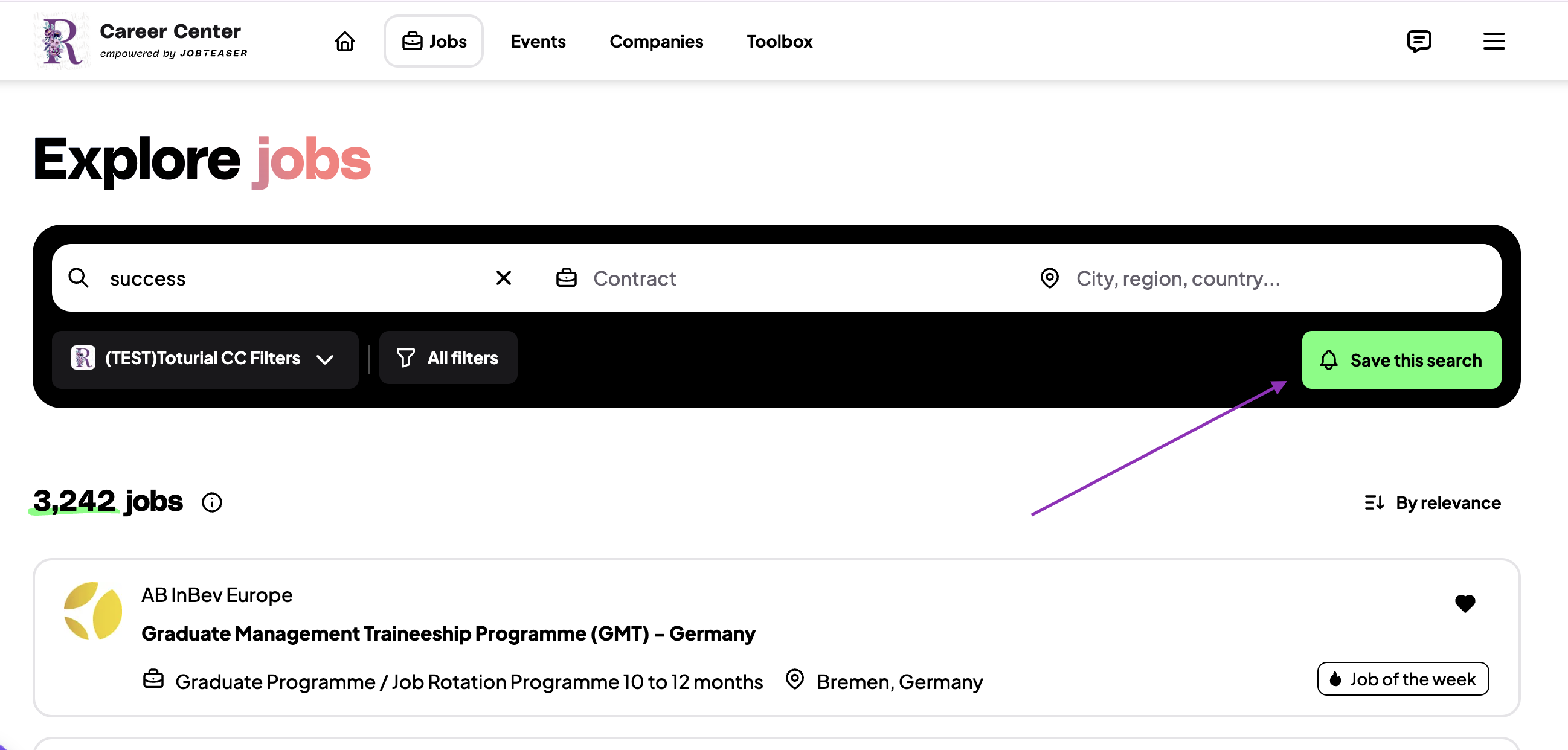
Task: Click the location pin icon in search bar
Action: 1049,278
